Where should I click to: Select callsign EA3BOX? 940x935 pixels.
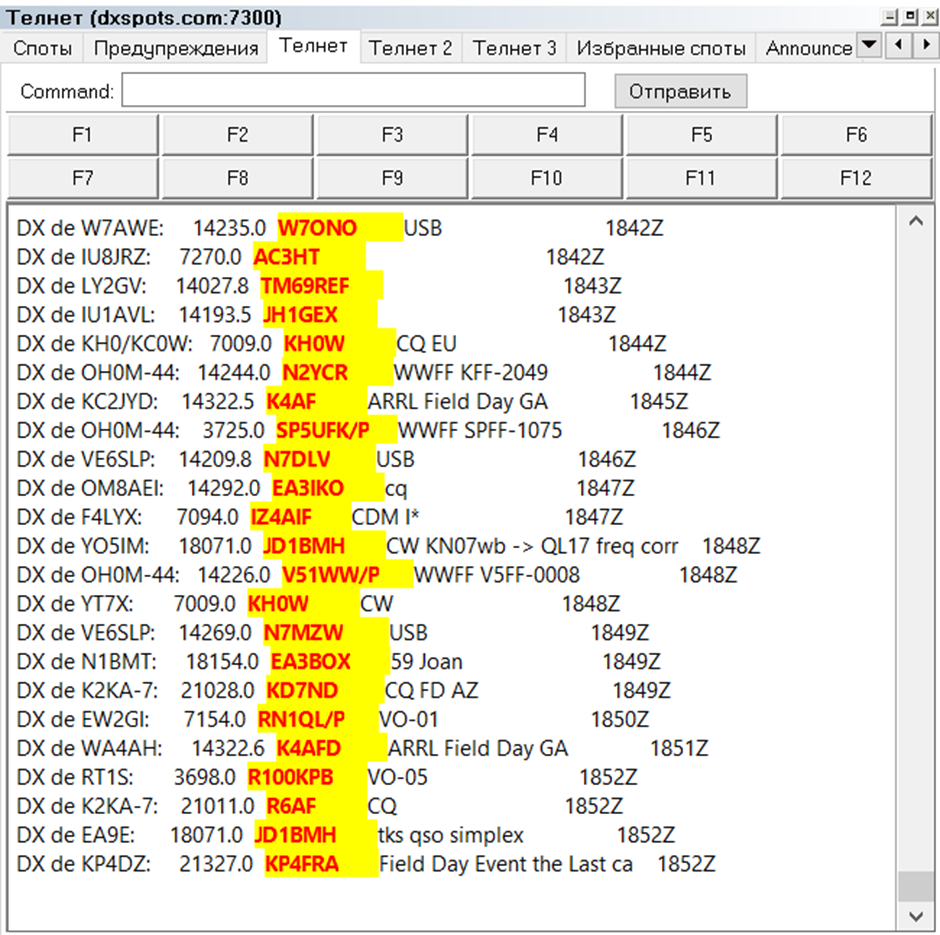click(x=310, y=662)
